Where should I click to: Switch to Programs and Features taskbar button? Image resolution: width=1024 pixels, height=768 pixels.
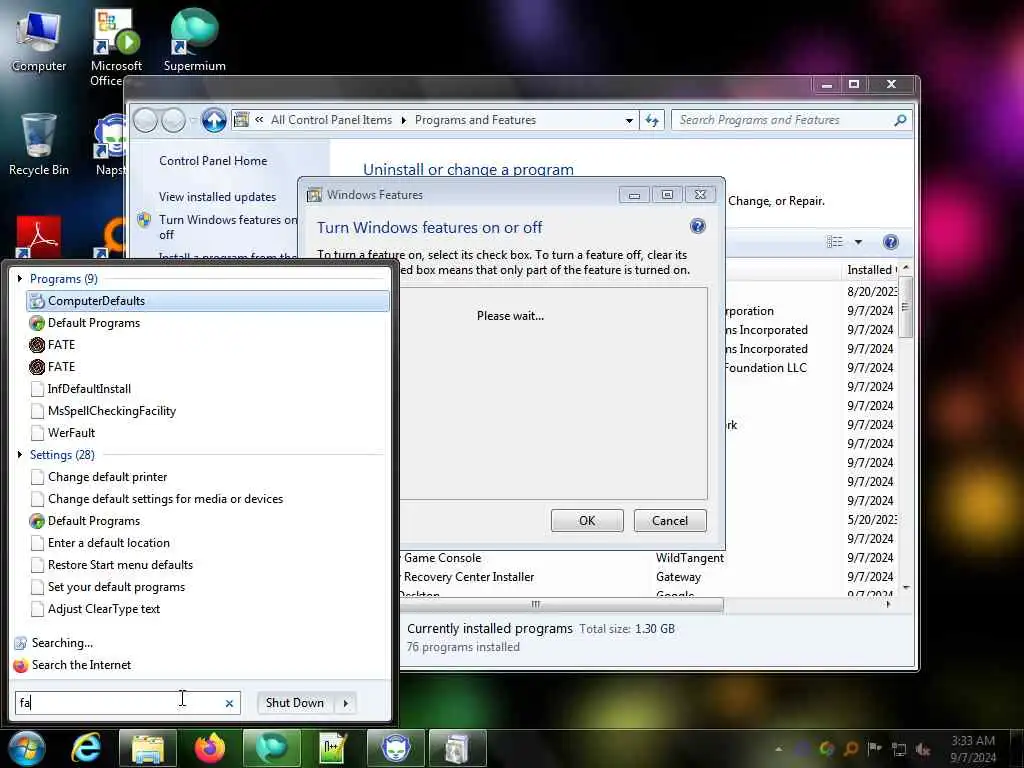pos(457,748)
